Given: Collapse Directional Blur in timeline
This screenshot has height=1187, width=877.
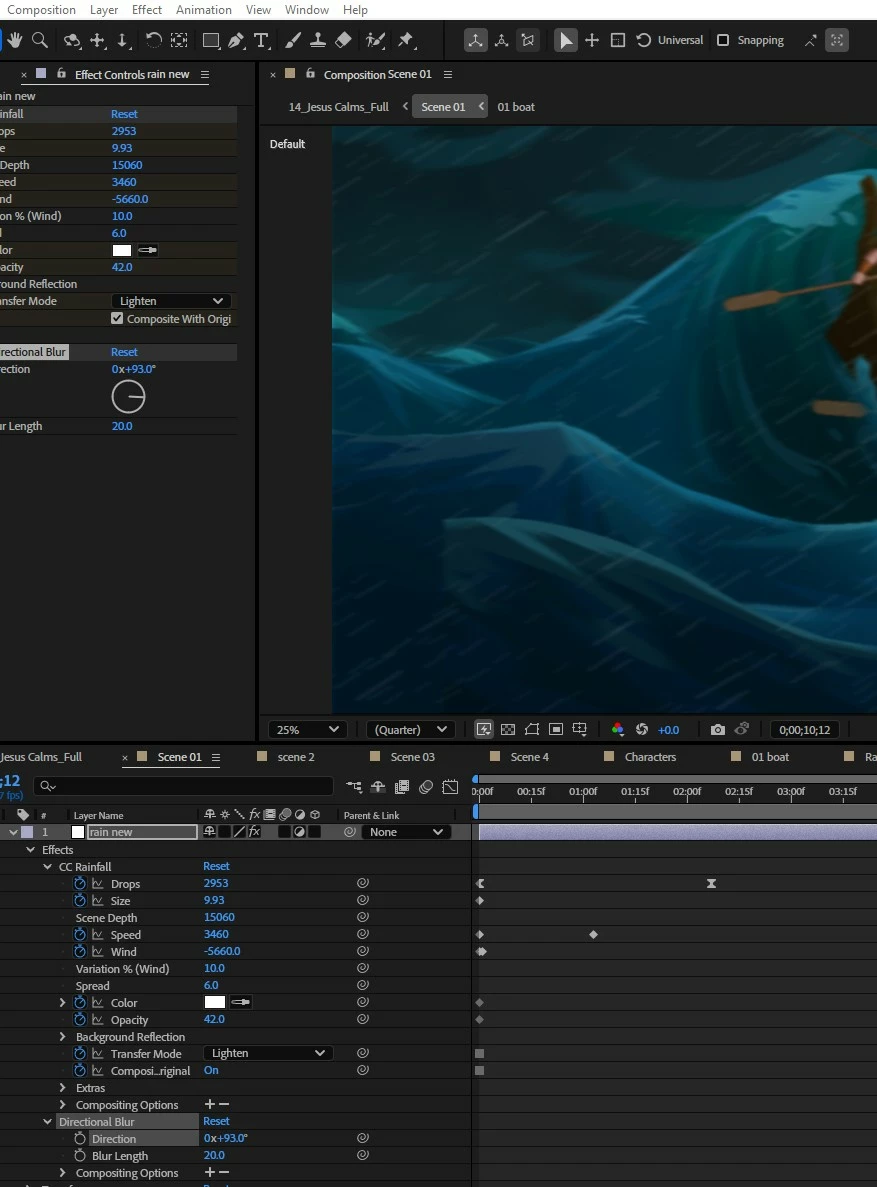Looking at the screenshot, I should (47, 1122).
